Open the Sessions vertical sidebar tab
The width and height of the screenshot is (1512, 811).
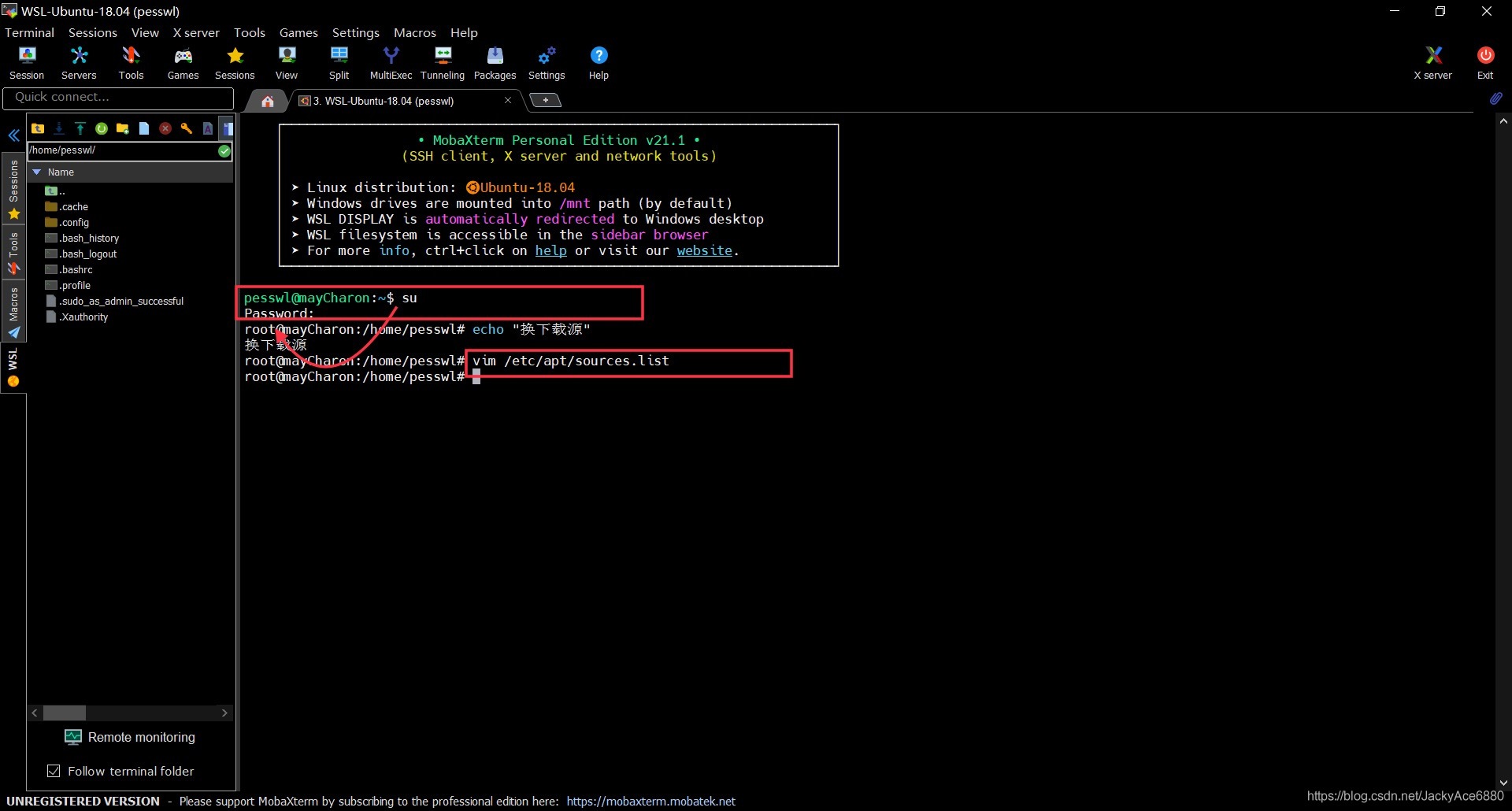coord(13,190)
